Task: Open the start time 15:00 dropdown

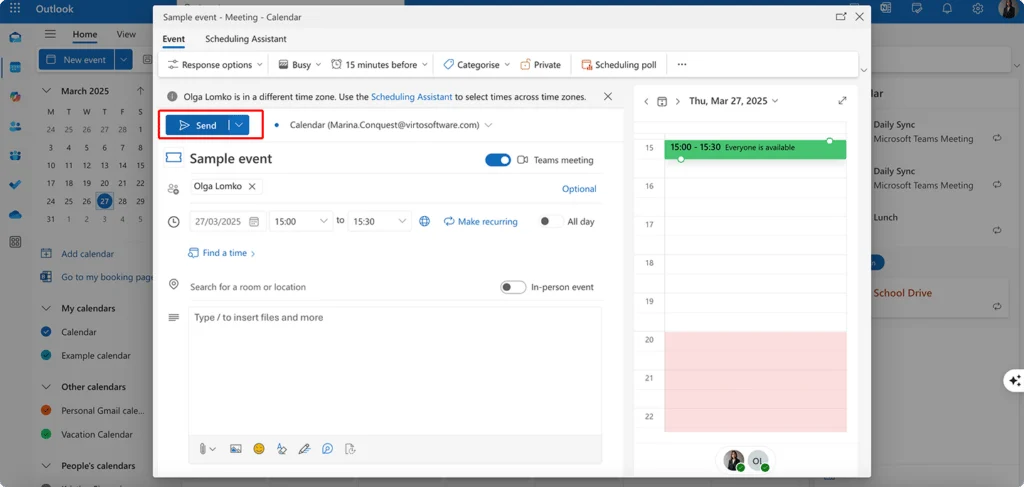Action: [x=301, y=221]
